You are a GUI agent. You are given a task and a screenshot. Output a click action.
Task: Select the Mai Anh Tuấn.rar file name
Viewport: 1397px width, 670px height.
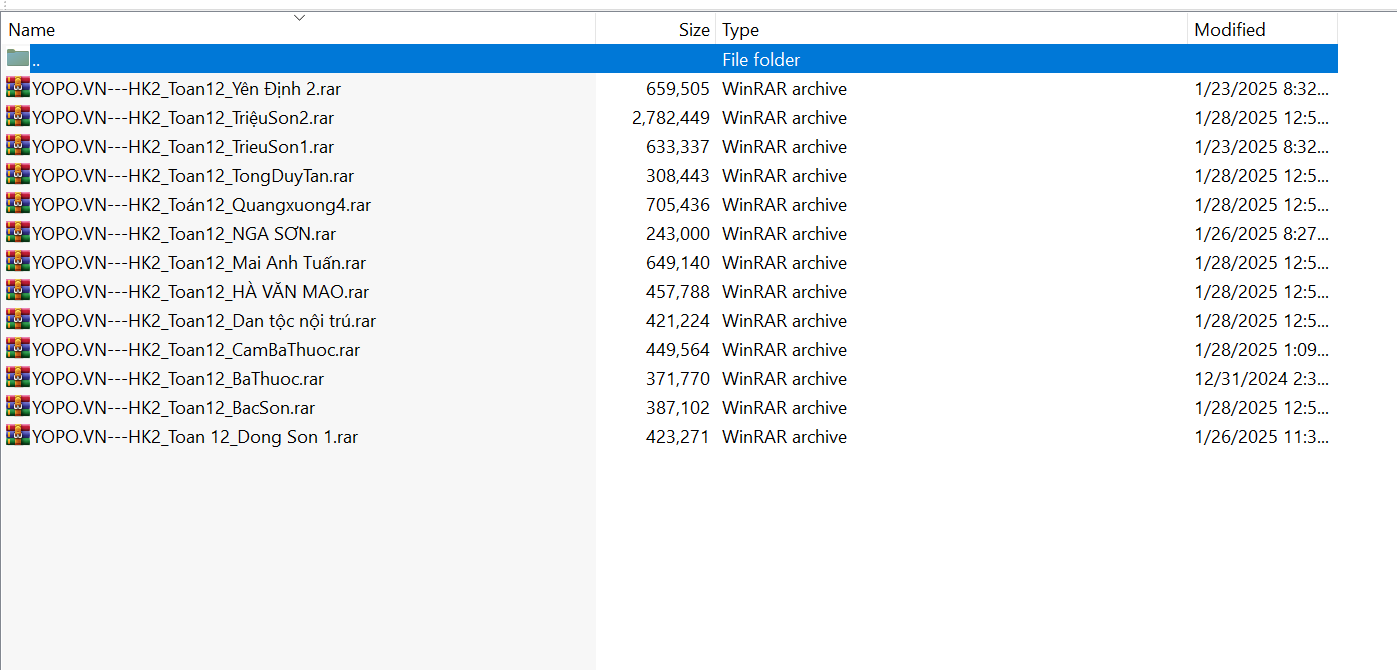pos(199,263)
